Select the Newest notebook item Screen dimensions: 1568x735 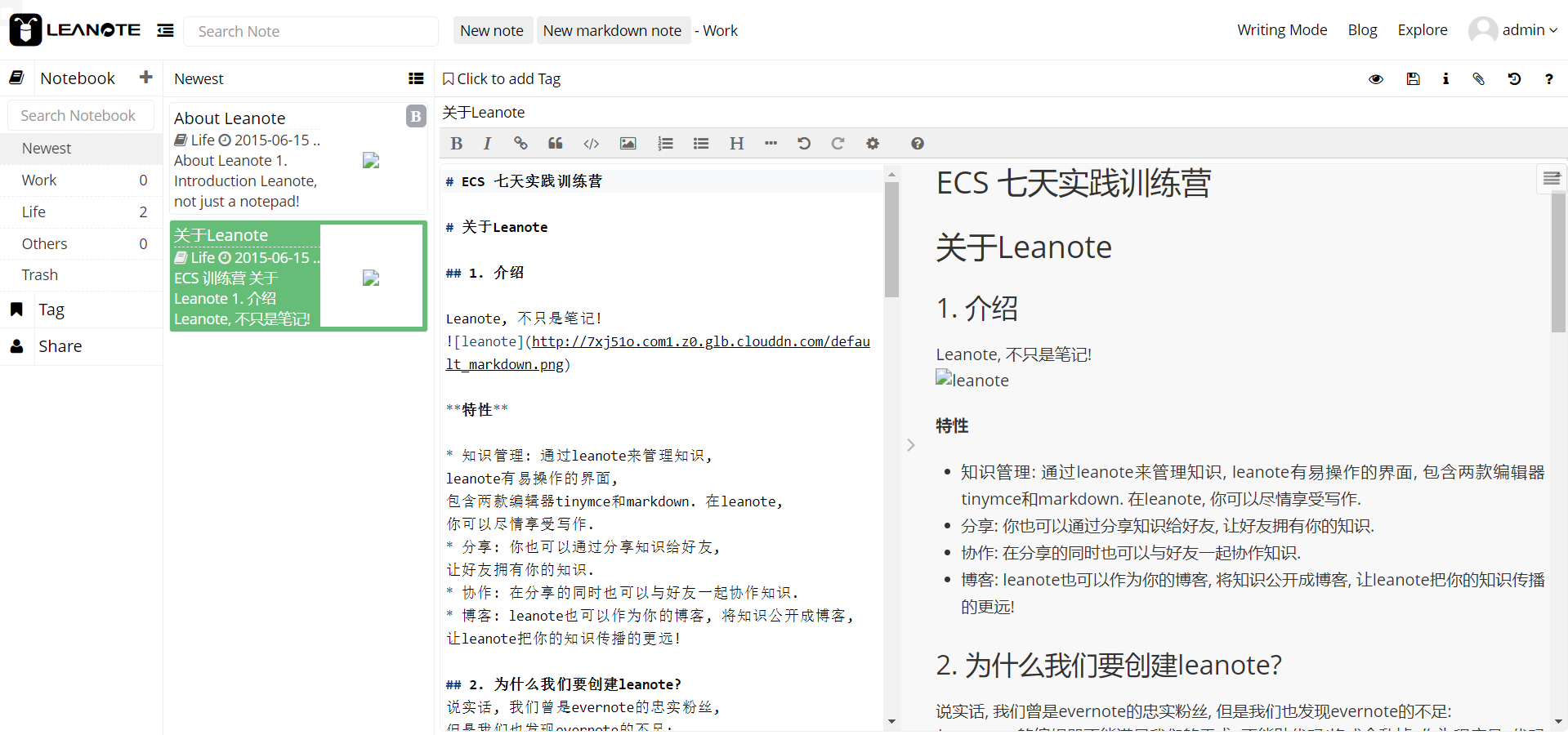coord(81,148)
